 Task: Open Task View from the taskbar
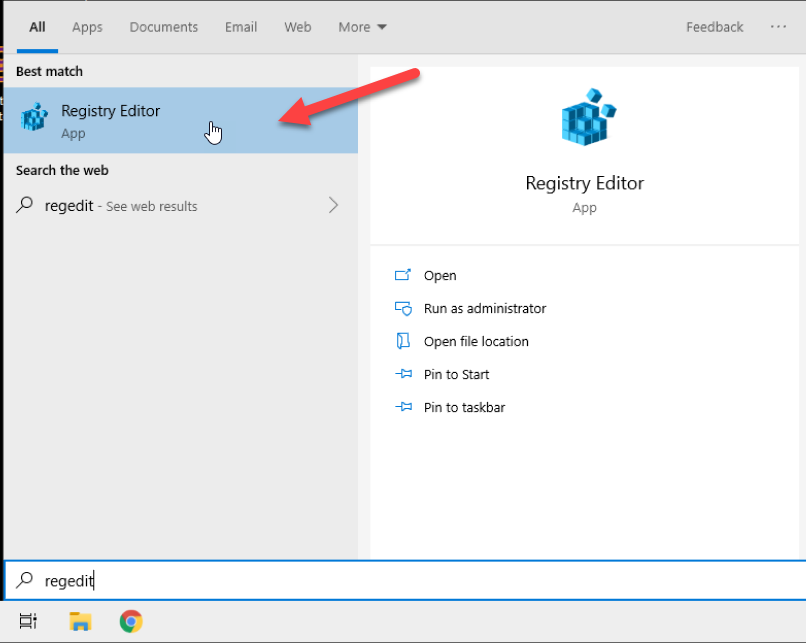coord(28,621)
